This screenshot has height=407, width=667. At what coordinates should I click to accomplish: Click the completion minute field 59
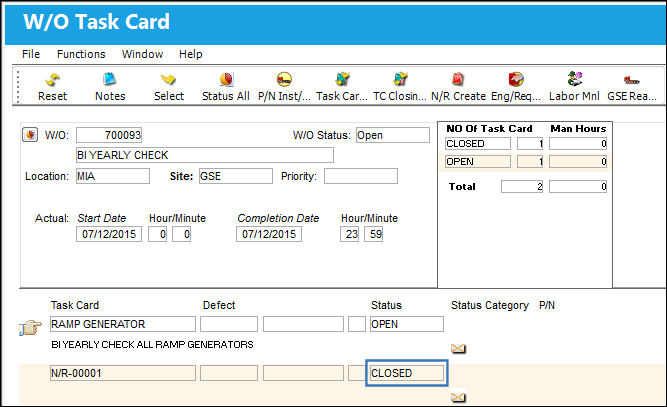tap(373, 234)
